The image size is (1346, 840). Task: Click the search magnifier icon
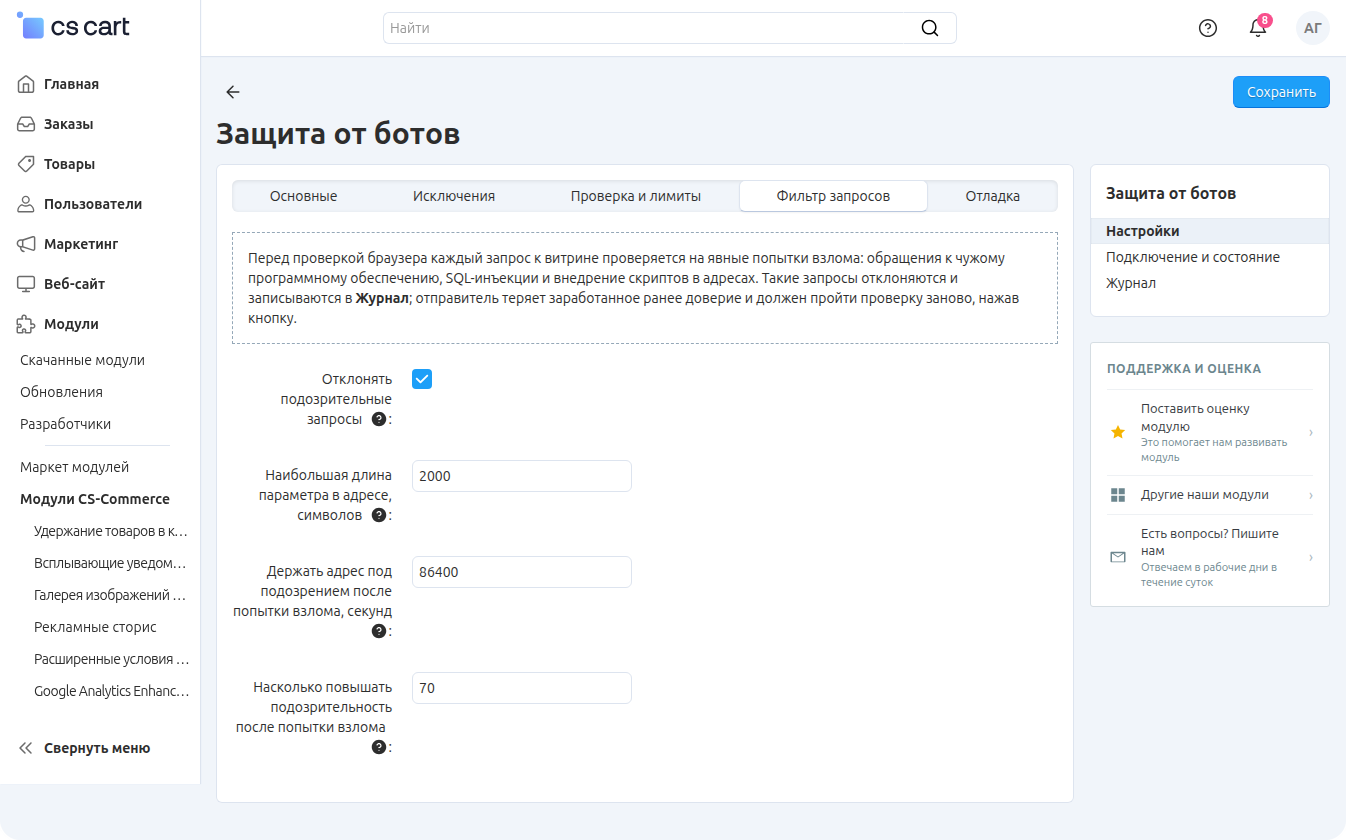tap(930, 28)
